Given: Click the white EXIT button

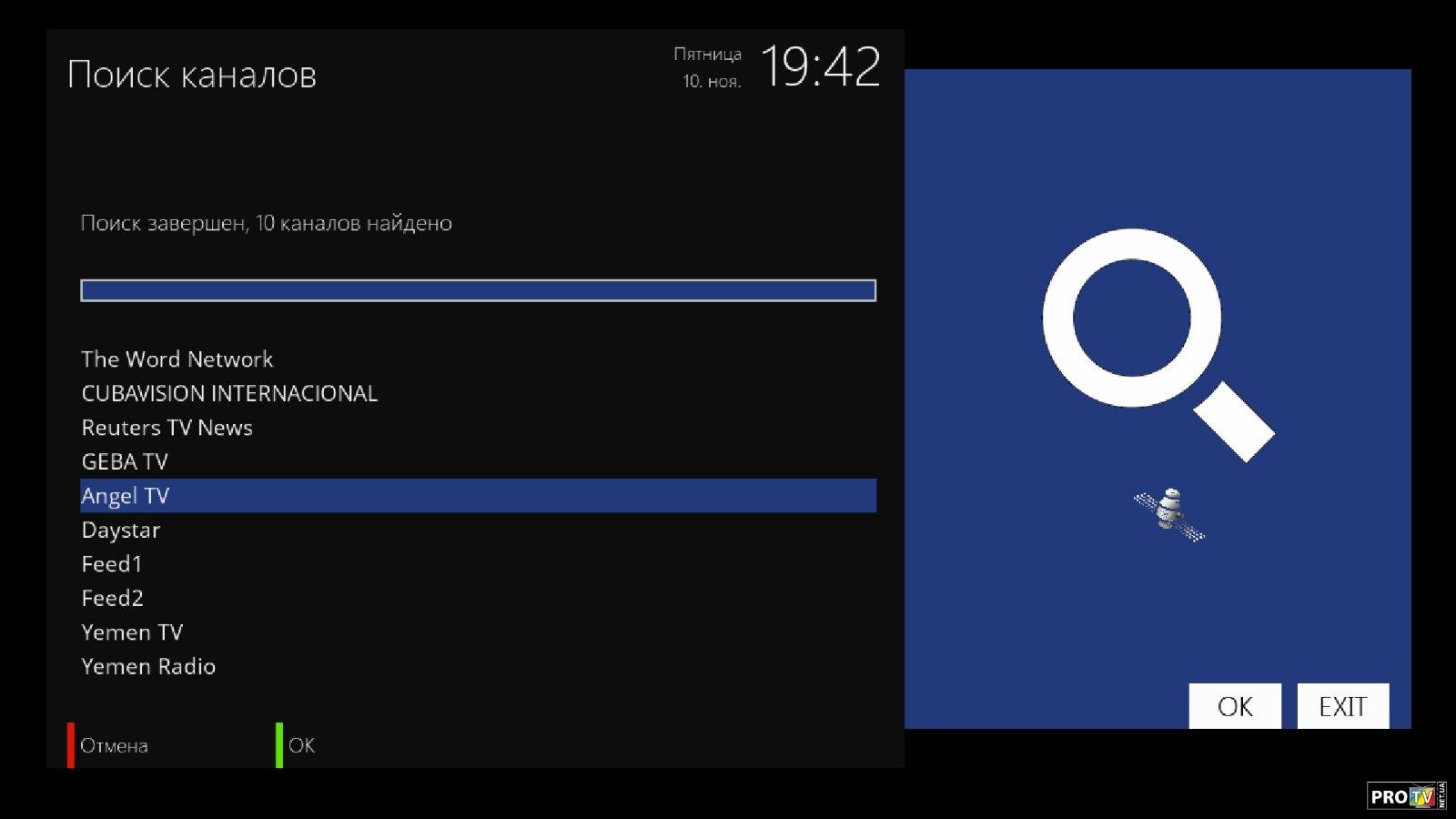Looking at the screenshot, I should [x=1343, y=706].
